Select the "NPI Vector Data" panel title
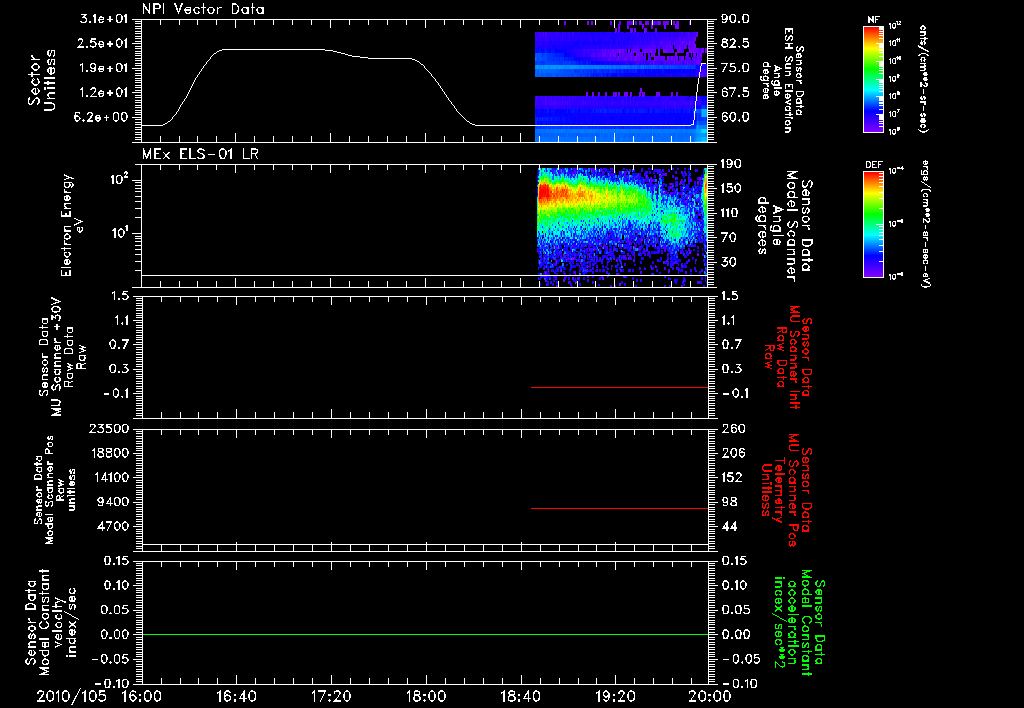Image resolution: width=1024 pixels, height=708 pixels. click(x=203, y=9)
